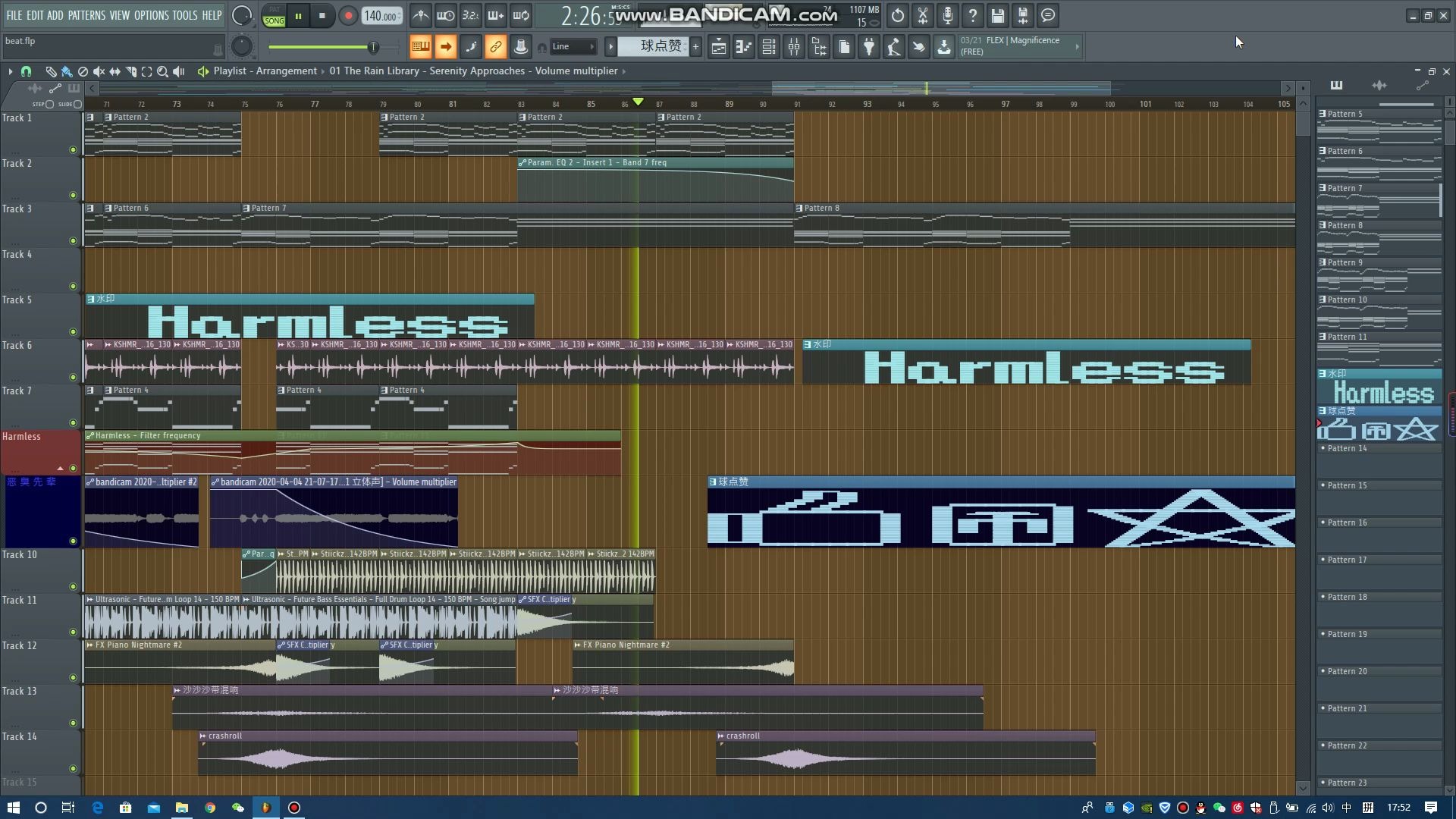Mute Track 10 with its green light

click(x=74, y=587)
